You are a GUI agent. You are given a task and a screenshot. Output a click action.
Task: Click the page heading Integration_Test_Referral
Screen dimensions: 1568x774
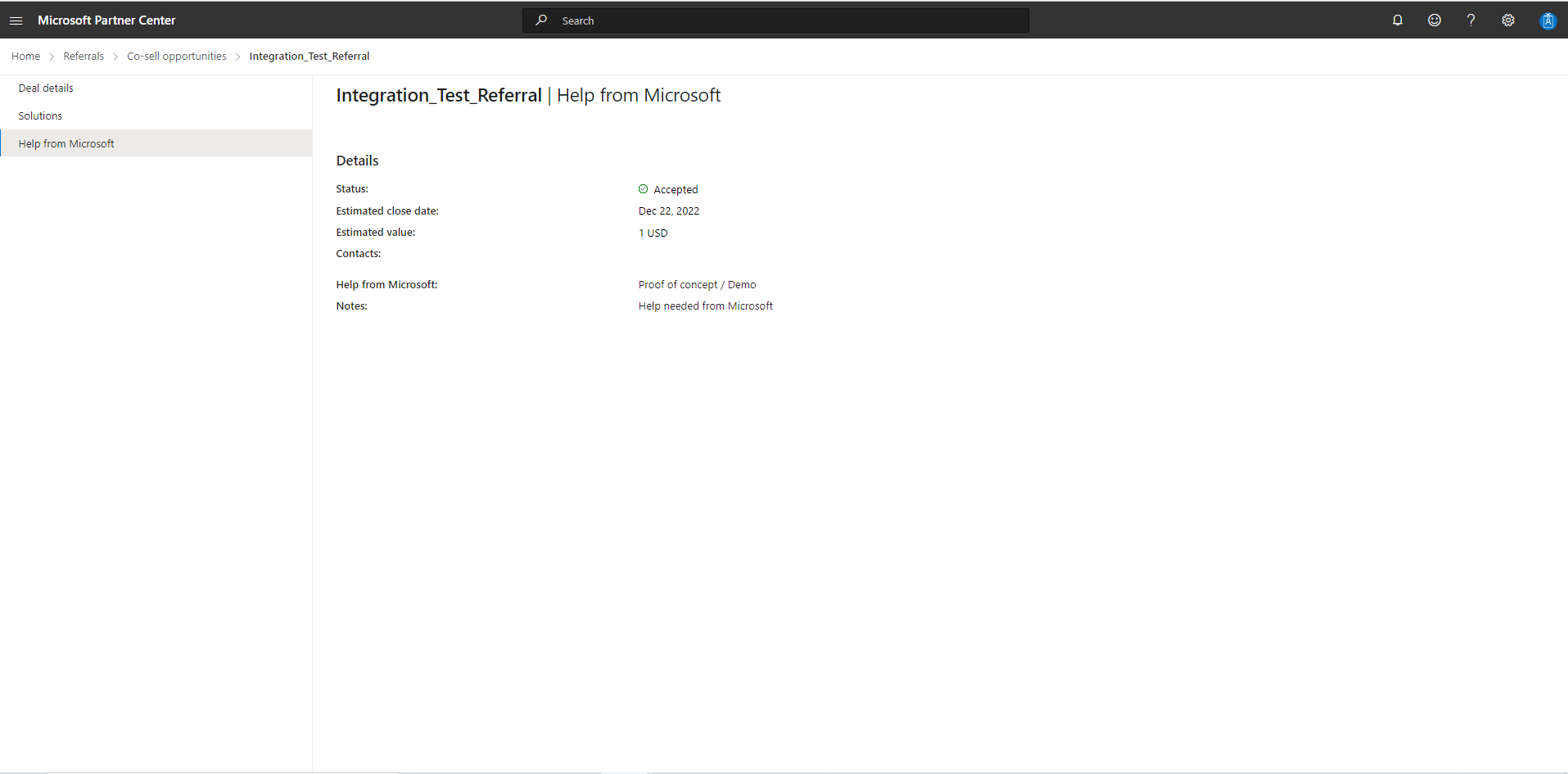click(x=439, y=96)
